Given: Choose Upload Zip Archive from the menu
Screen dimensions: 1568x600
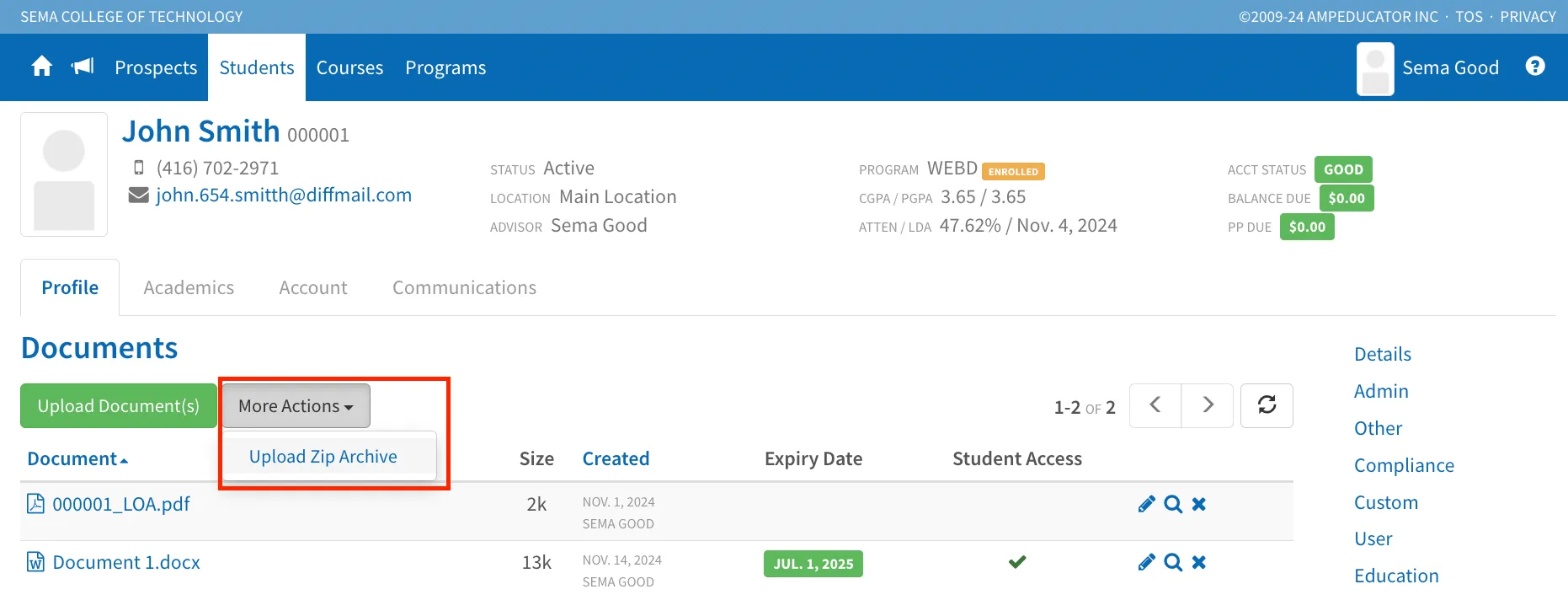Looking at the screenshot, I should coord(329,457).
